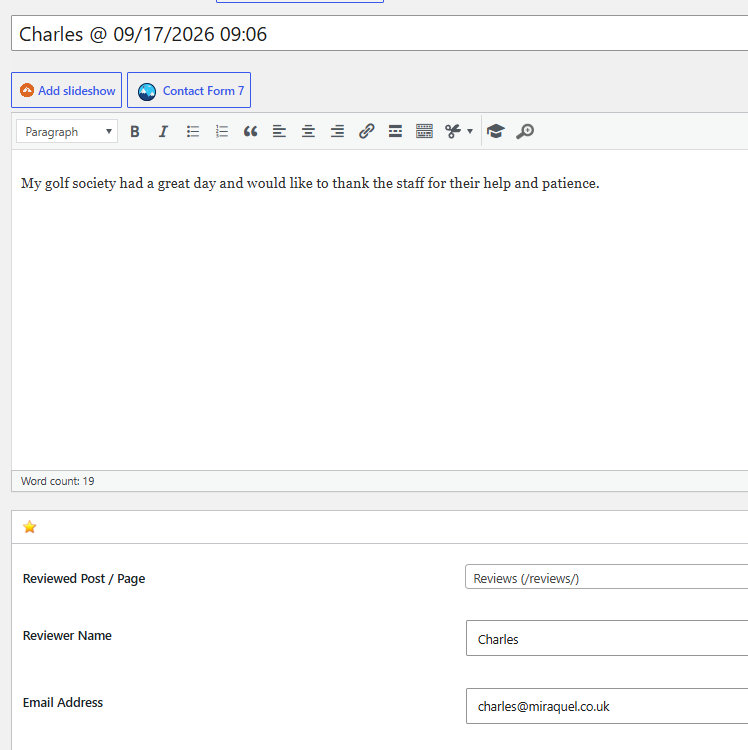Click the graduation cap icon
Image resolution: width=748 pixels, height=750 pixels.
(x=495, y=131)
